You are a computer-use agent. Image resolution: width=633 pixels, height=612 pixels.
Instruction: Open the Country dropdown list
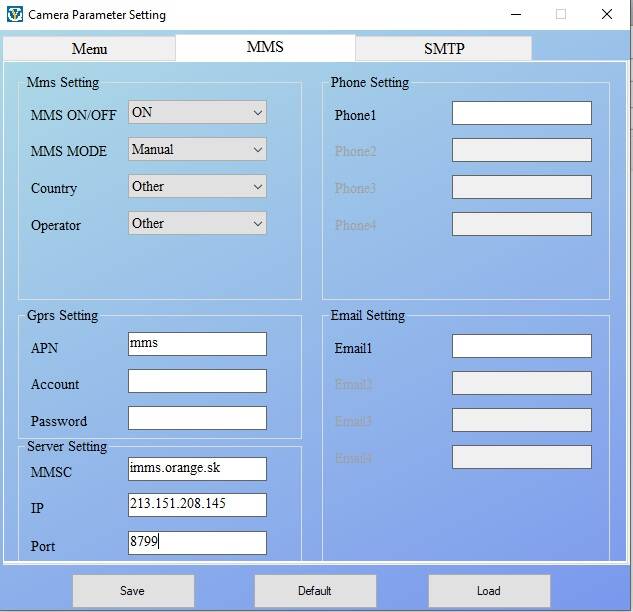[197, 187]
